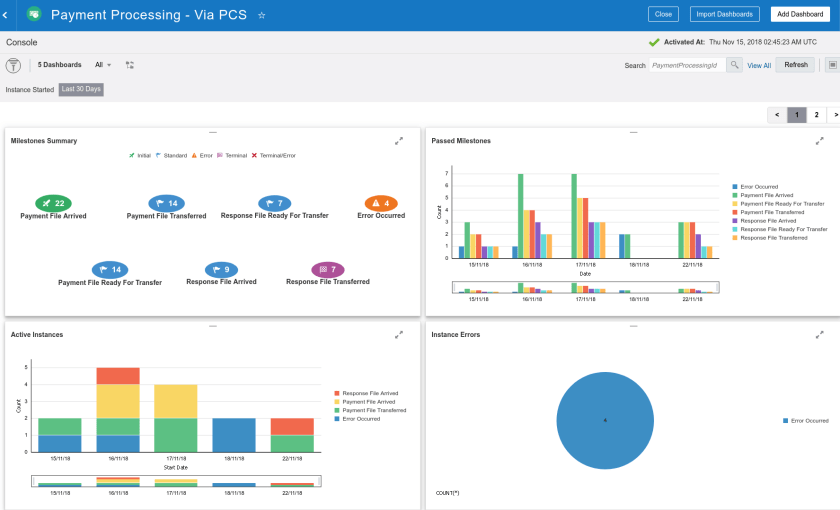840x510 pixels.
Task: Maximize the Passed Milestones chart
Action: coord(820,141)
